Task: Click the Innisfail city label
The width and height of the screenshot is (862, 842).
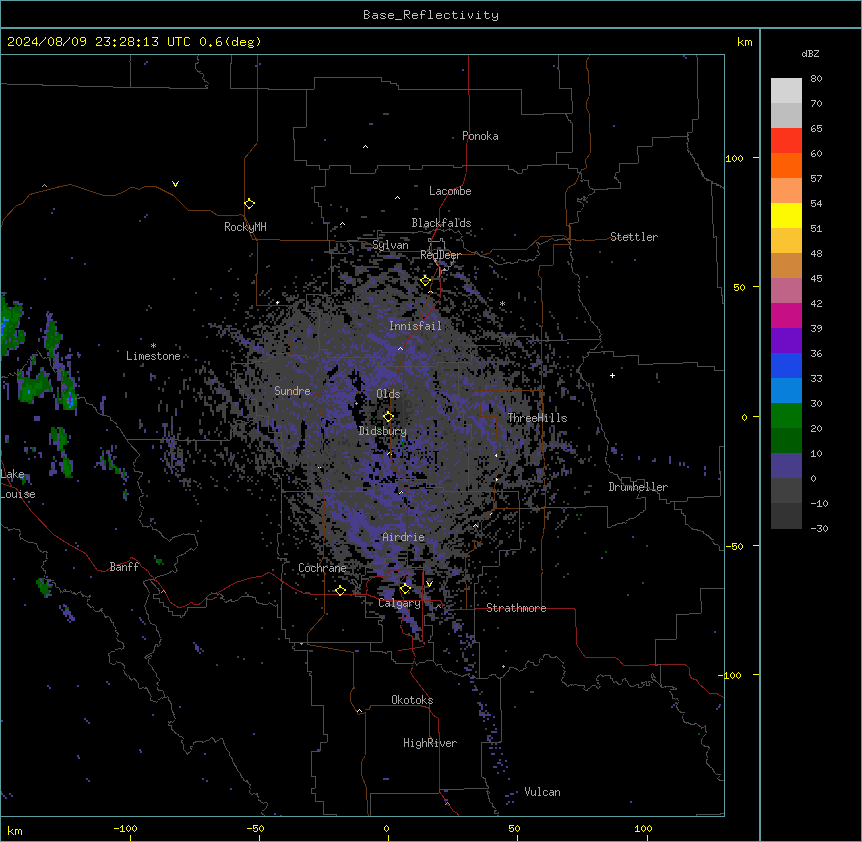Action: (x=415, y=326)
